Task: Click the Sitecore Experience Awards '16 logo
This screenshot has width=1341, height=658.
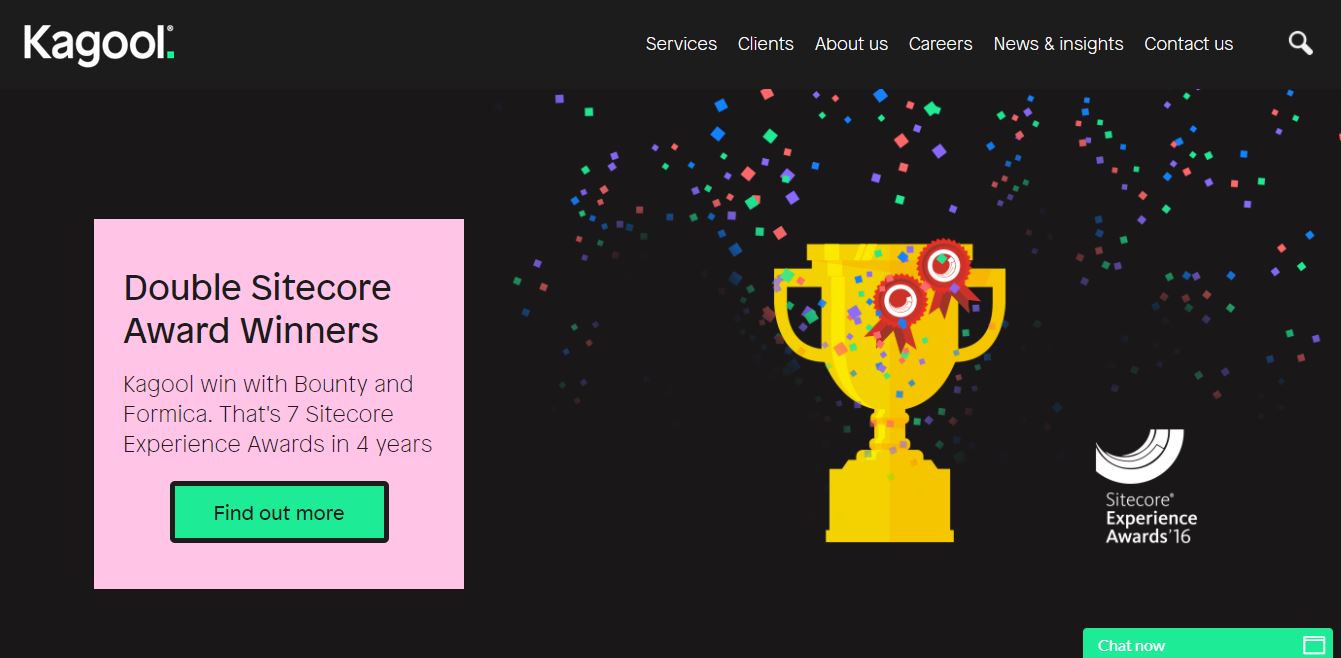Action: [1146, 487]
